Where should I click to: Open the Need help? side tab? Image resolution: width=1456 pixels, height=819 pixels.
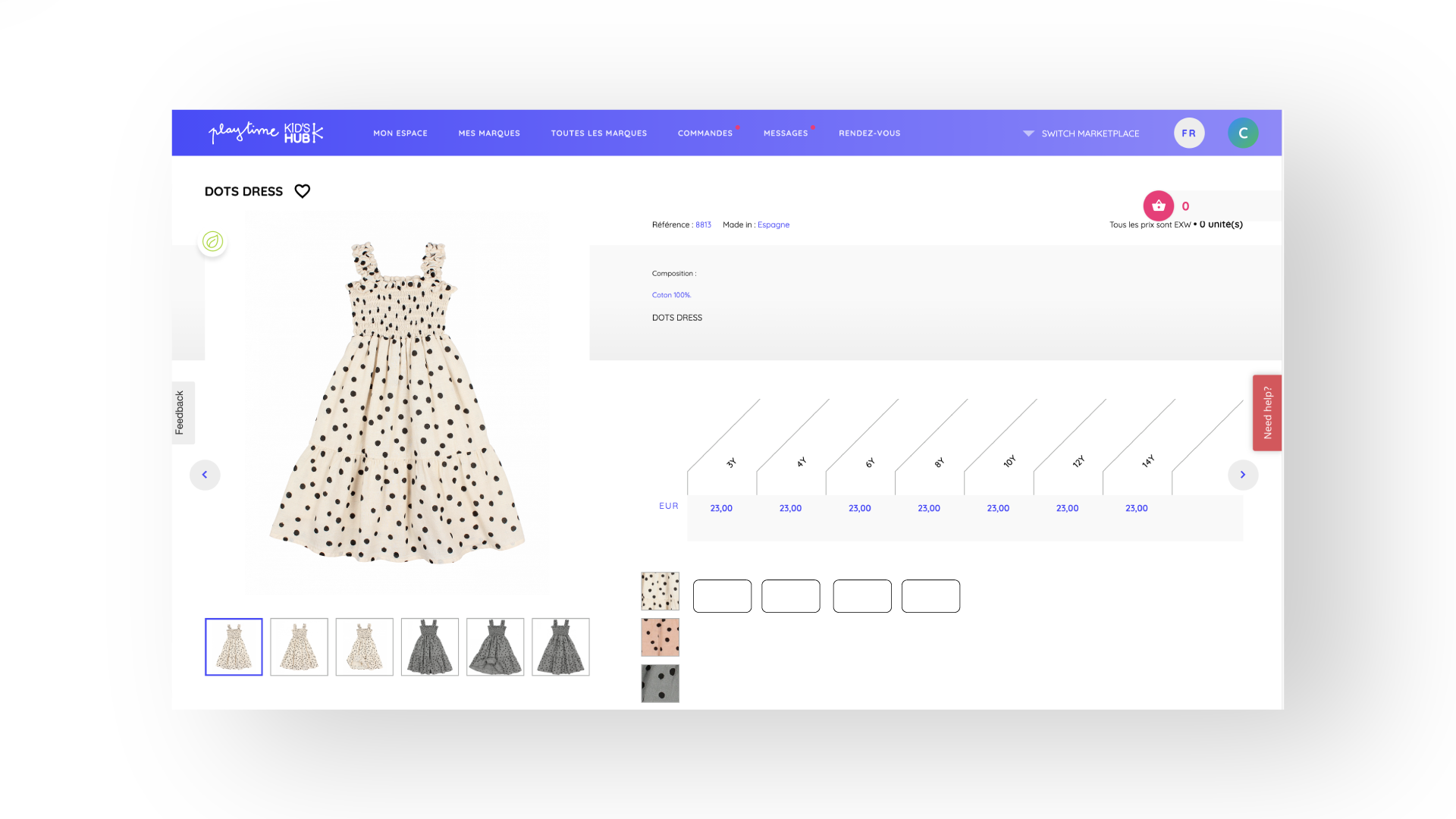point(1267,413)
